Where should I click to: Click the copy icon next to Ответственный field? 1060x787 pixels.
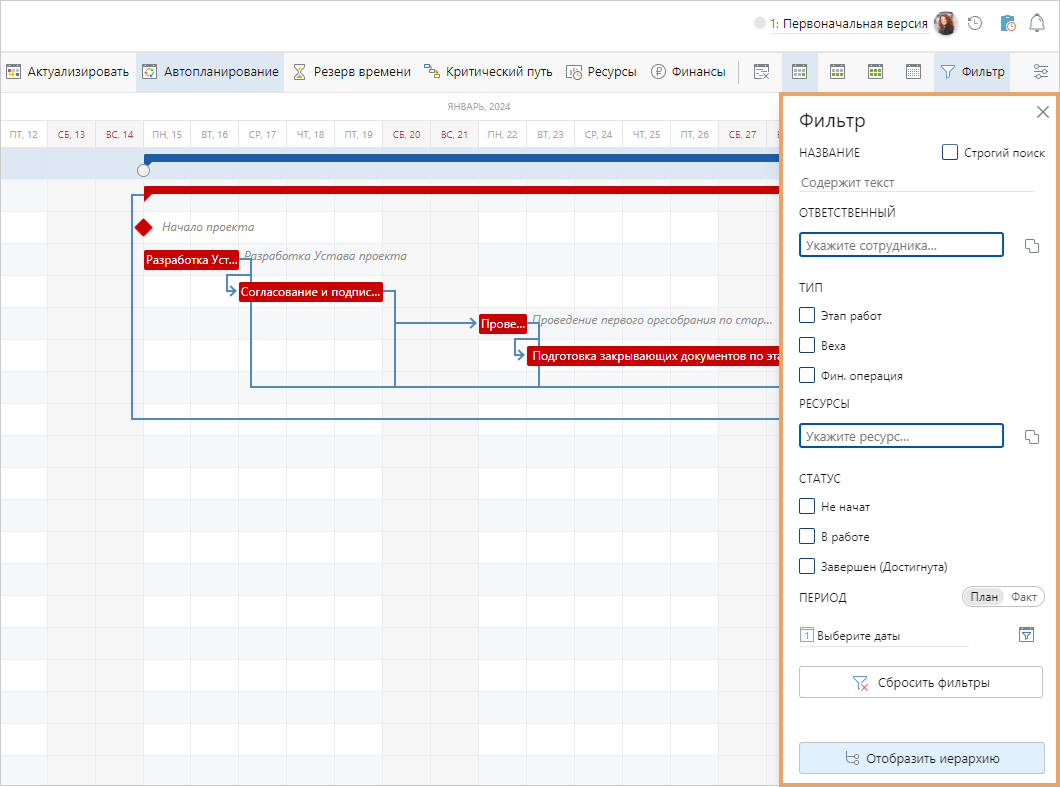[x=1032, y=246]
